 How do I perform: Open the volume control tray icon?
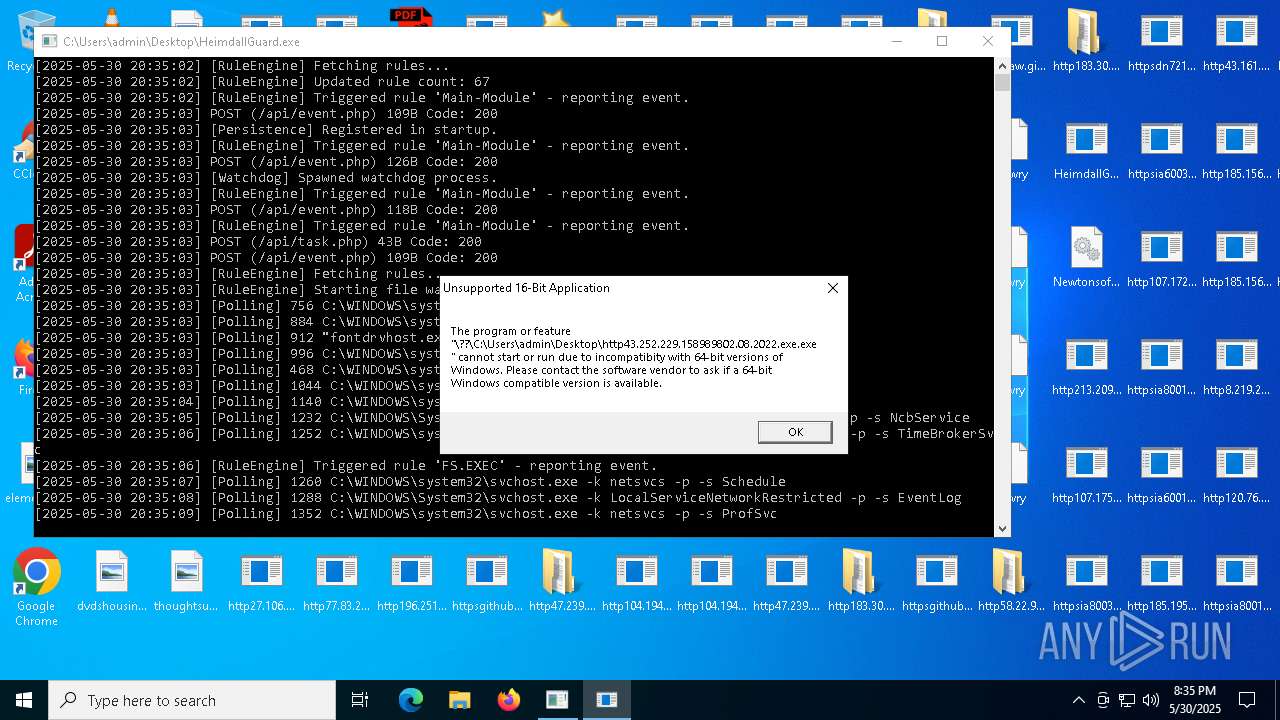click(x=1151, y=700)
